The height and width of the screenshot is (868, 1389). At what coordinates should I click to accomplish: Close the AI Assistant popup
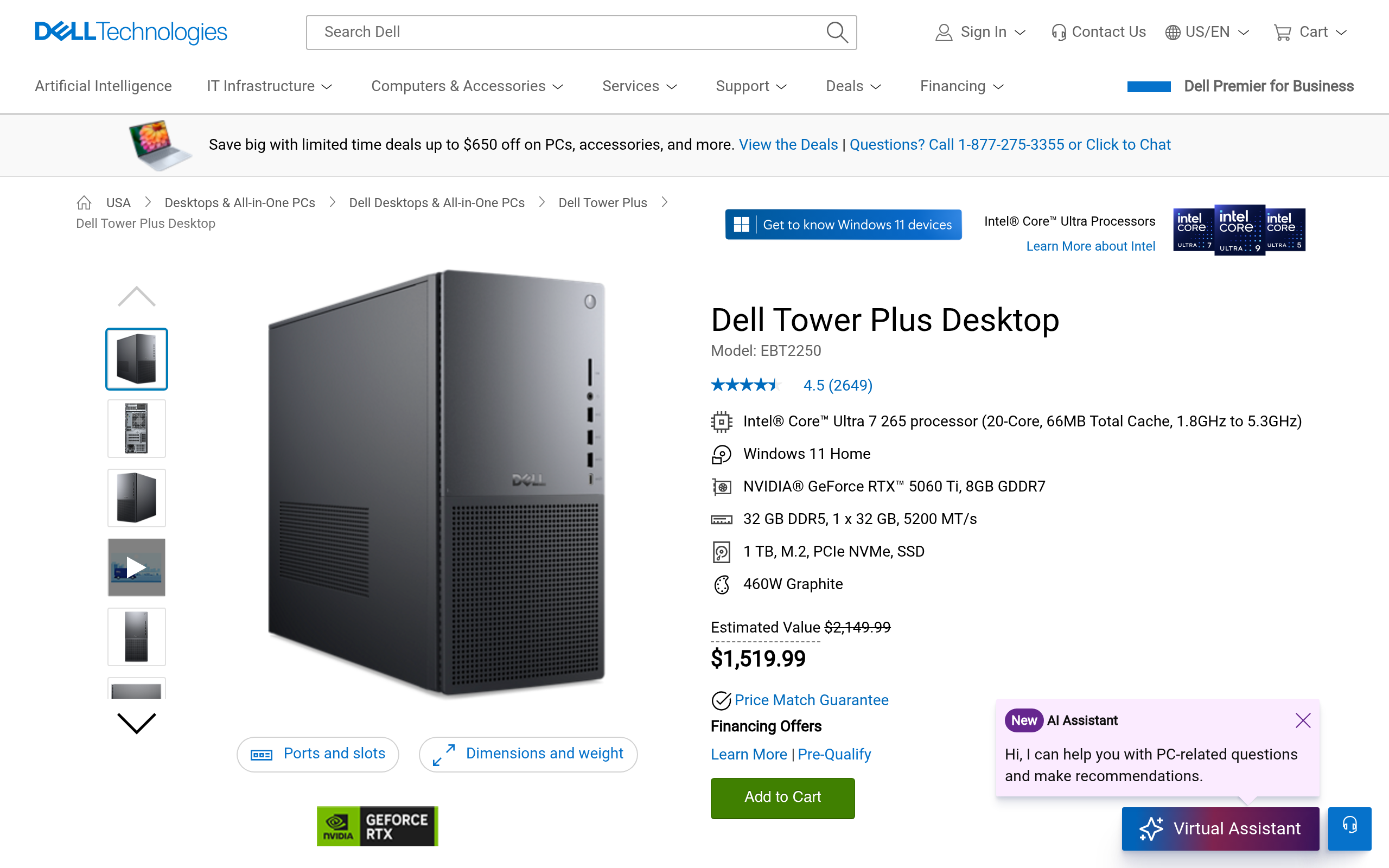[x=1302, y=720]
